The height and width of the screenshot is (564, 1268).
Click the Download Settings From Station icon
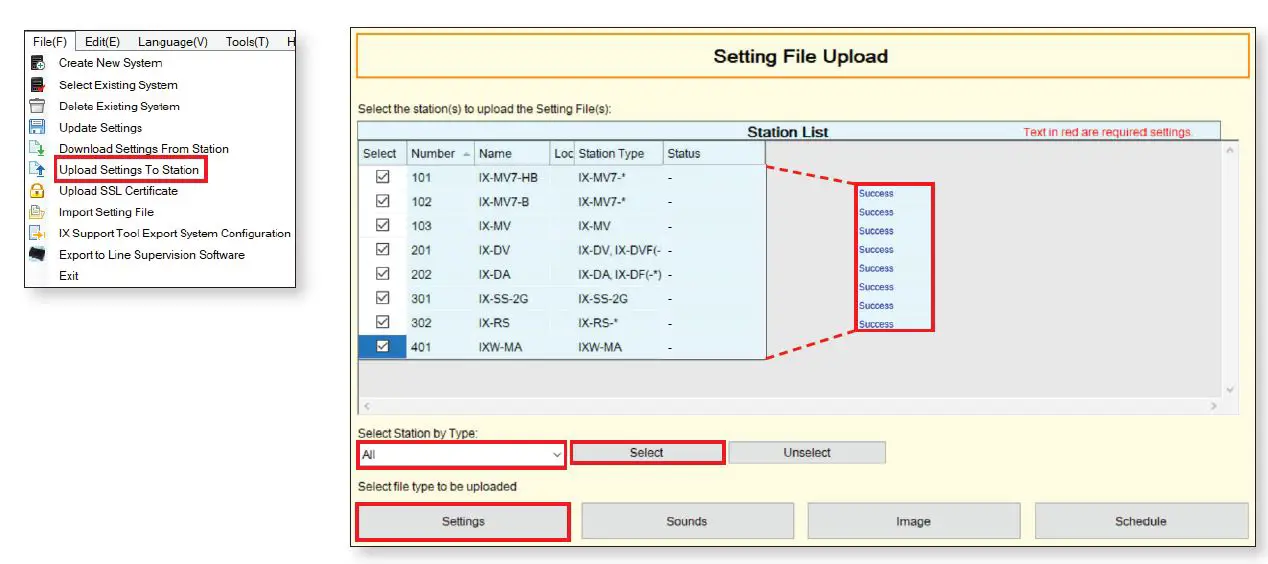point(38,148)
